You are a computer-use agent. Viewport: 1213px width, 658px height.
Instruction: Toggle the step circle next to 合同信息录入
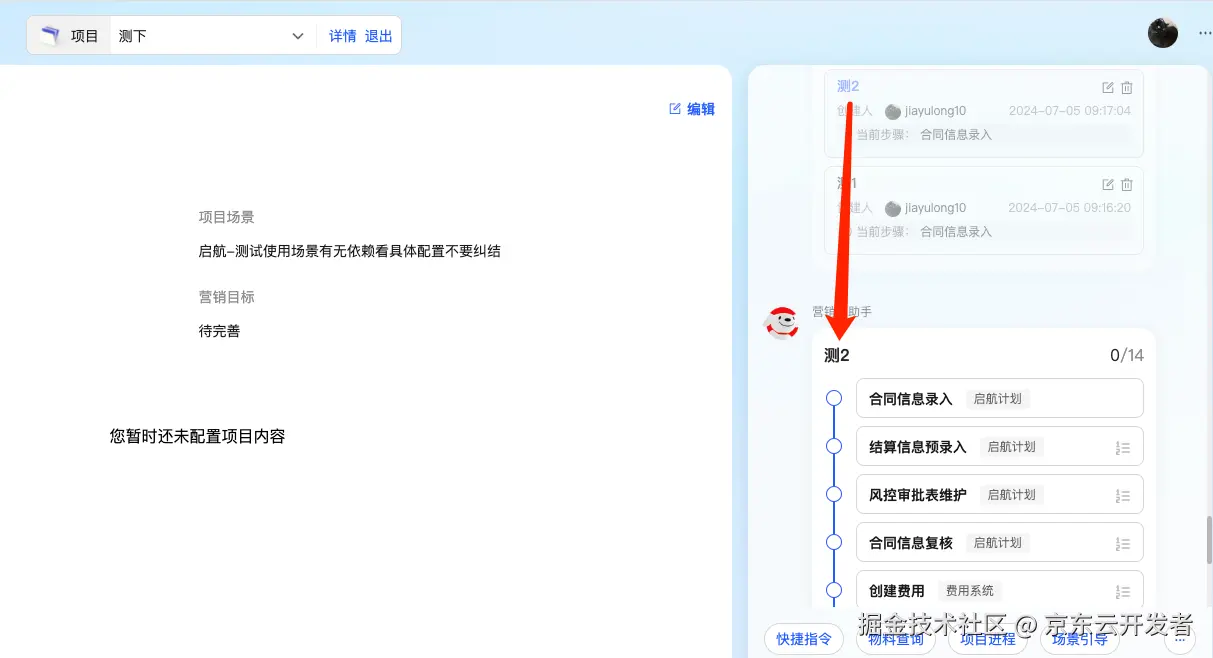[x=834, y=398]
